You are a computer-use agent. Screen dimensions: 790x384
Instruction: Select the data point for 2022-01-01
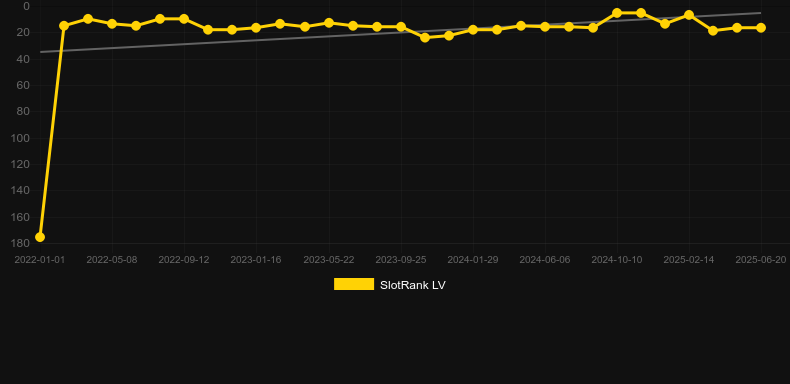40,237
